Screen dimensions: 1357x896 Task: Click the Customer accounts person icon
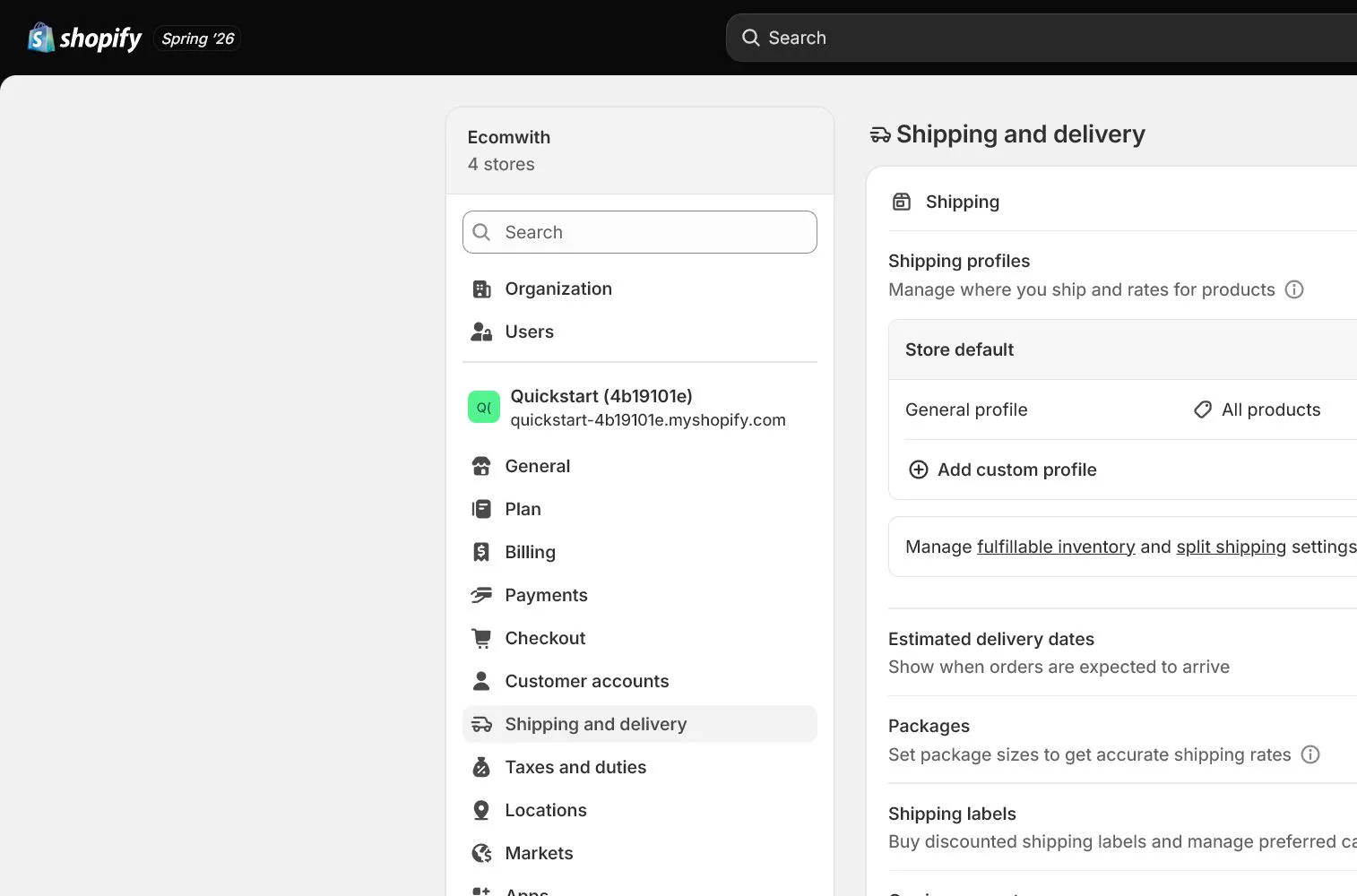[481, 681]
